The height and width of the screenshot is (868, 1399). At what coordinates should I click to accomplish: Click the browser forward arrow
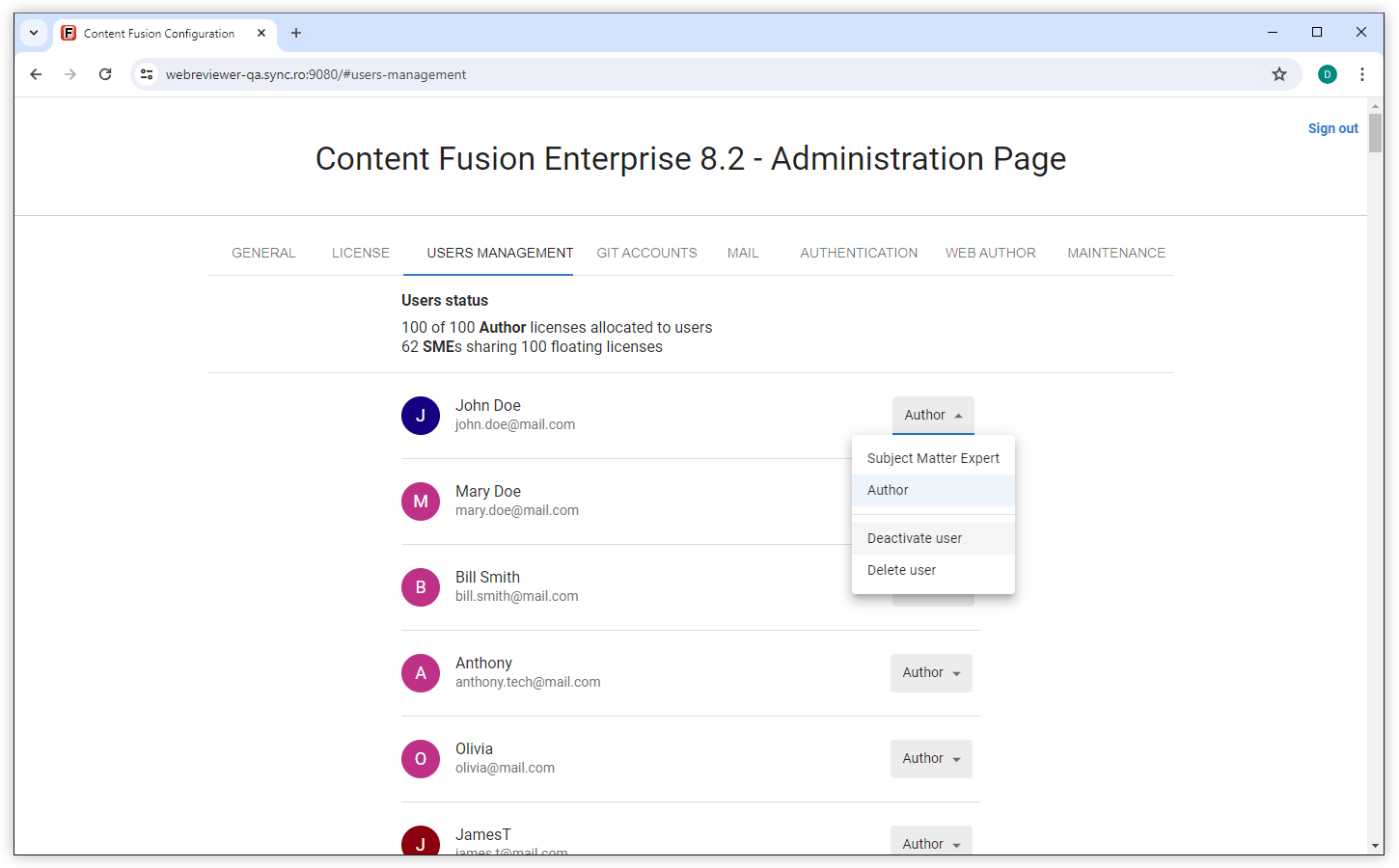[70, 74]
